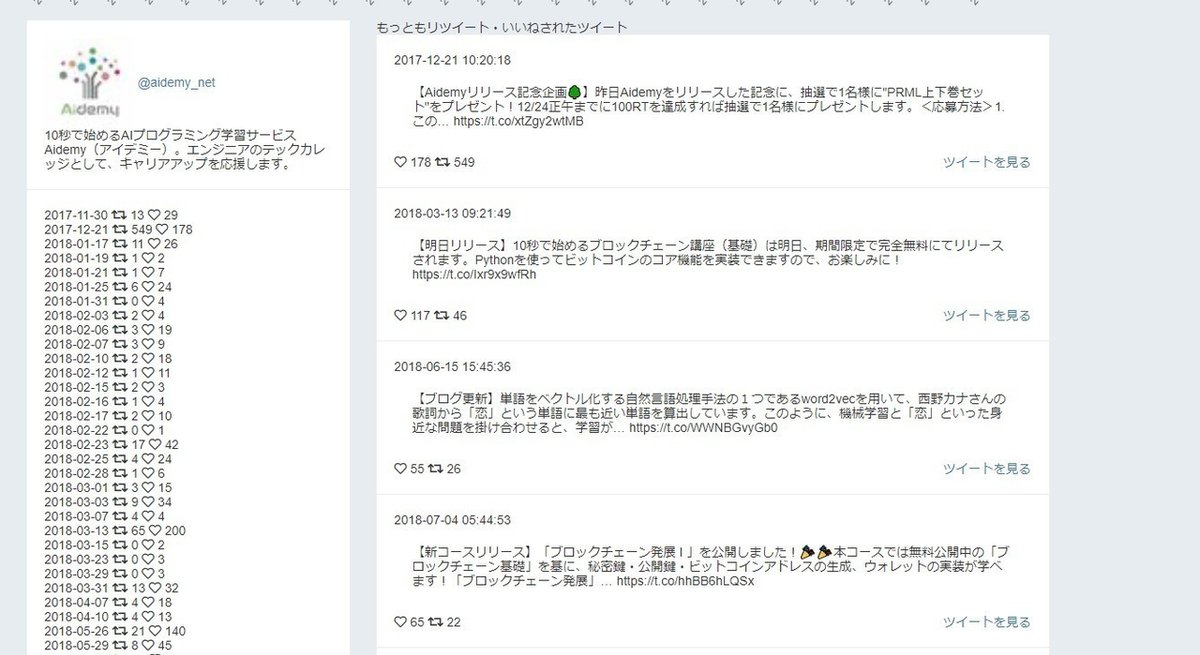Follow the https://t.co/xtZgy2wtMB link

tap(518, 122)
